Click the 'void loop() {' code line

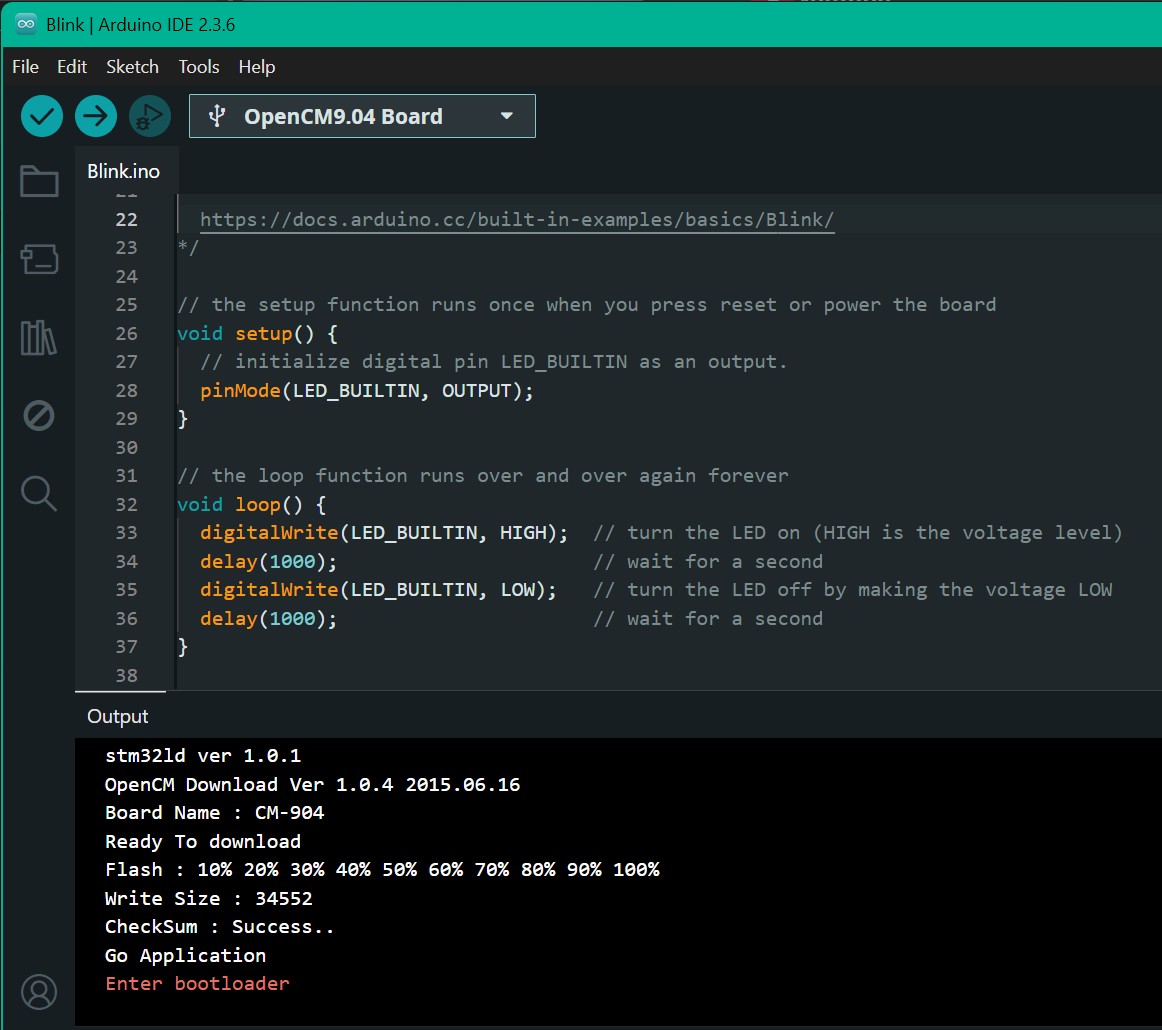pyautogui.click(x=251, y=505)
